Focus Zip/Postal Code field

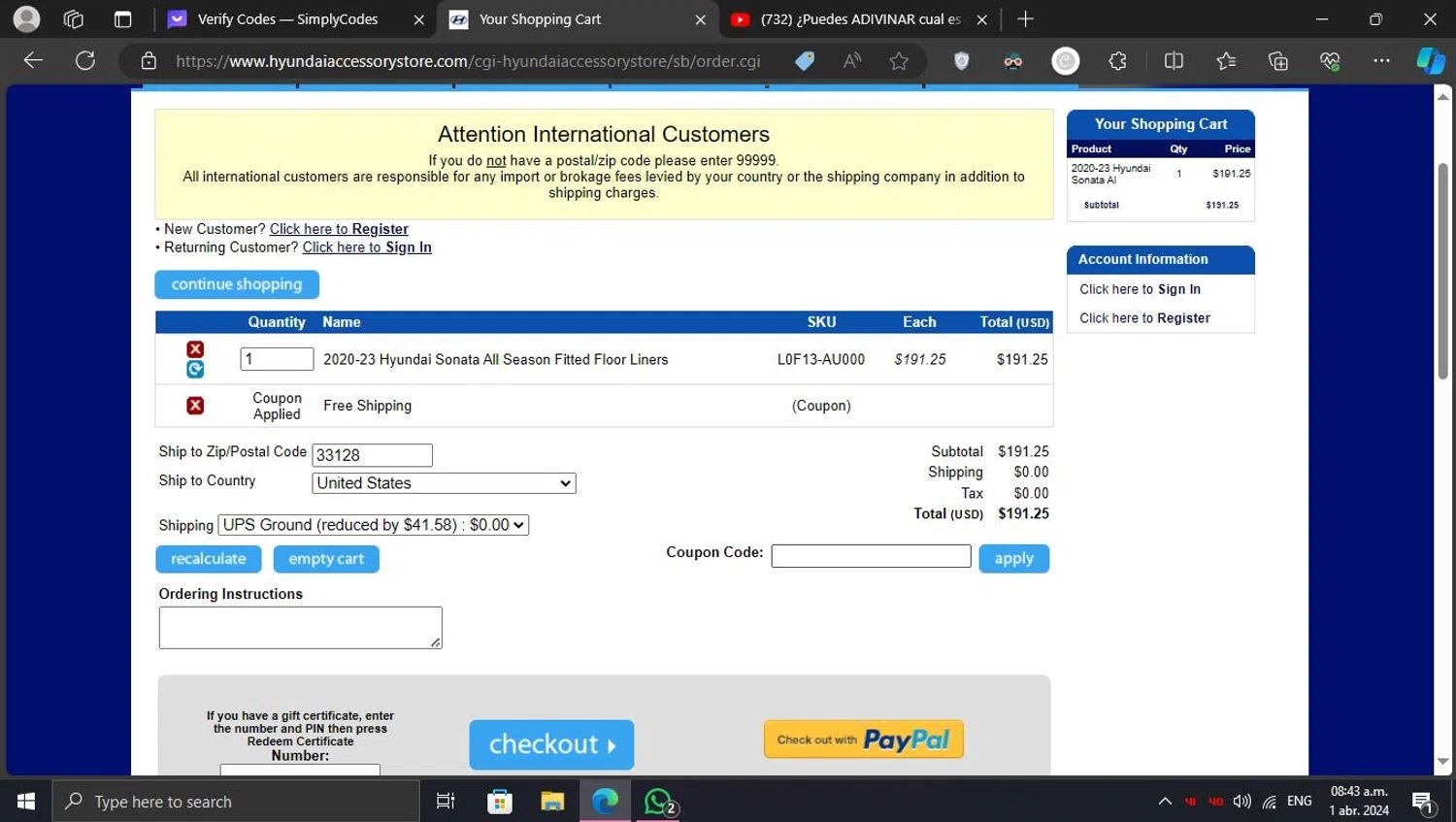373,455
